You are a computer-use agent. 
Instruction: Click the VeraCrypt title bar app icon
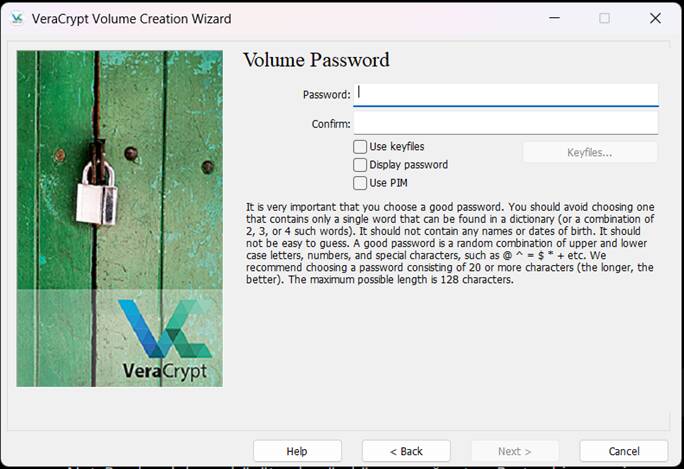[17, 18]
